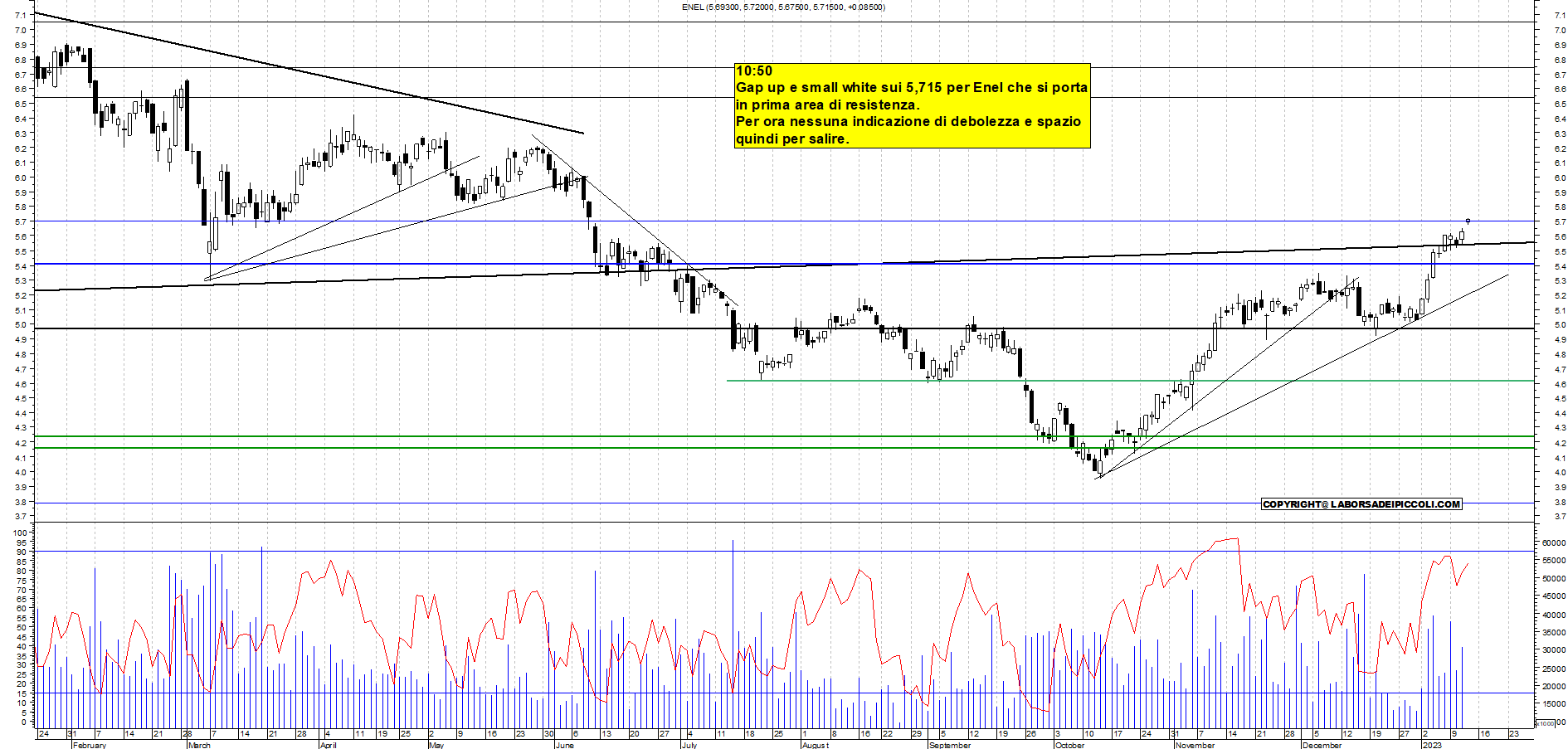Click the 'June' month label

coord(564,745)
